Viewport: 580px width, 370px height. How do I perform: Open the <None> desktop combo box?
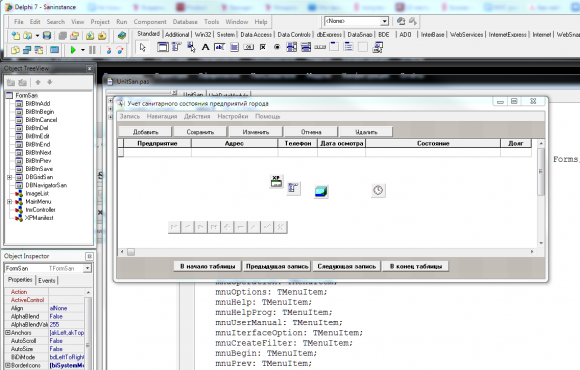tap(385, 21)
